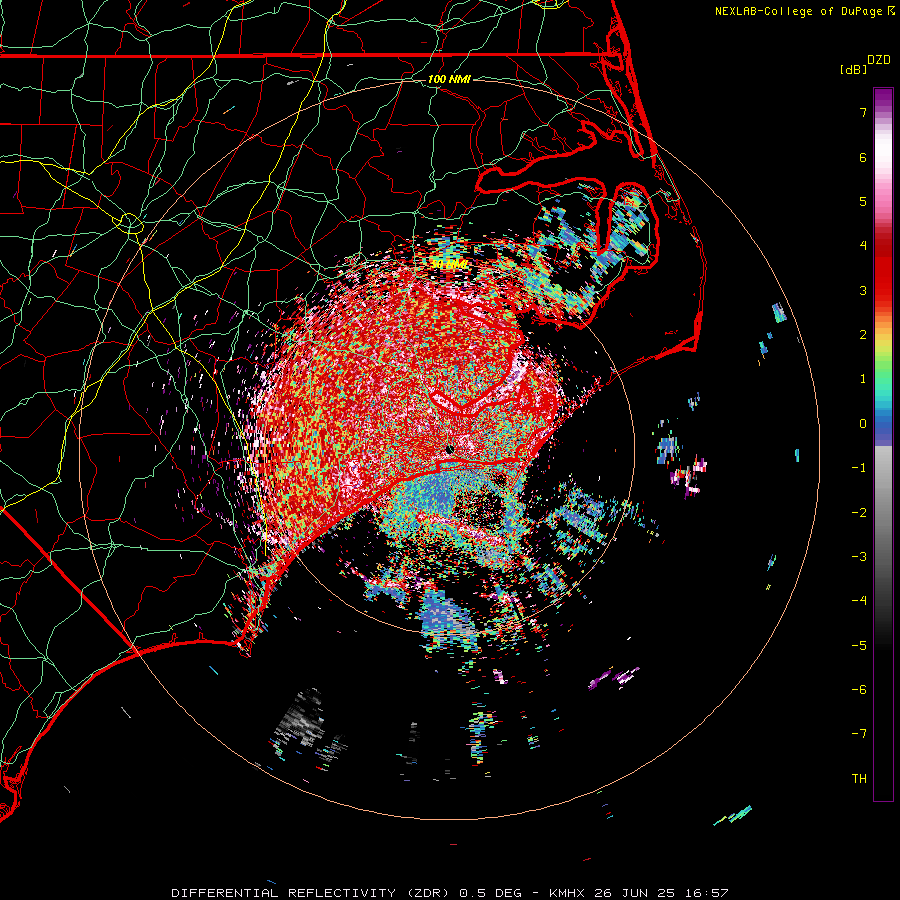Select the -7 dB scale label

tap(859, 734)
